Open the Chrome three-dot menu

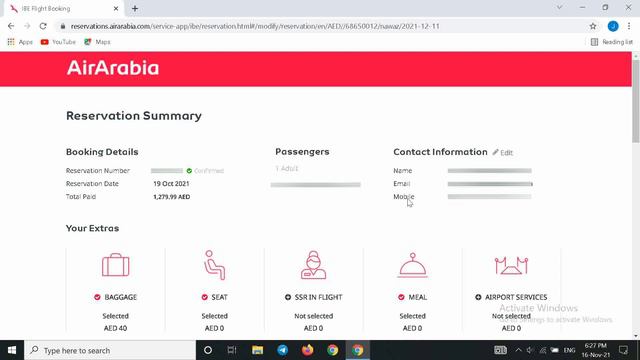[629, 26]
